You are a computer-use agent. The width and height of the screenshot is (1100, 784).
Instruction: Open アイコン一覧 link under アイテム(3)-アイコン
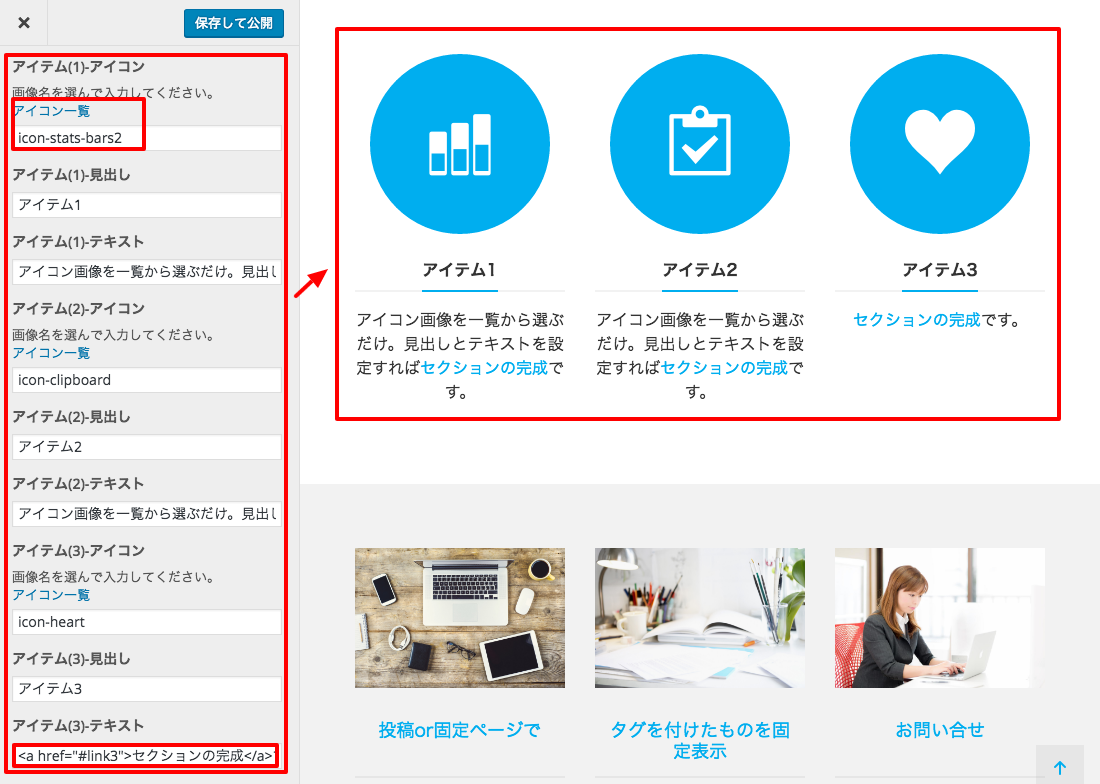click(x=51, y=595)
